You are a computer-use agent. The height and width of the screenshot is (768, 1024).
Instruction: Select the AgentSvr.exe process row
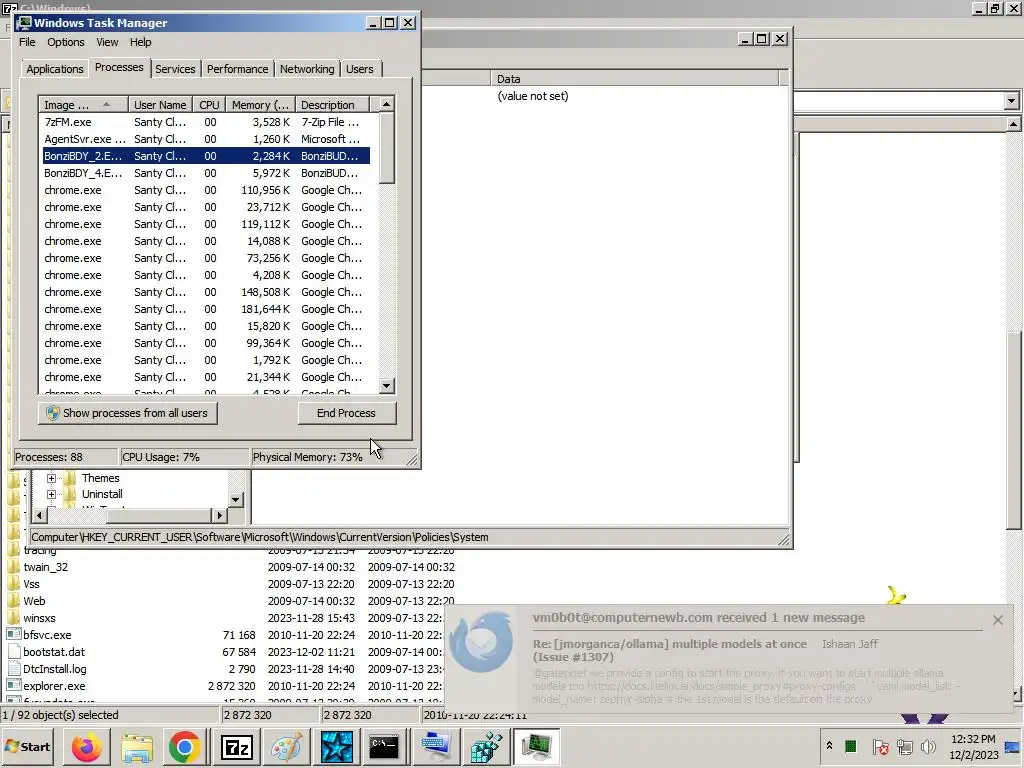pos(206,139)
